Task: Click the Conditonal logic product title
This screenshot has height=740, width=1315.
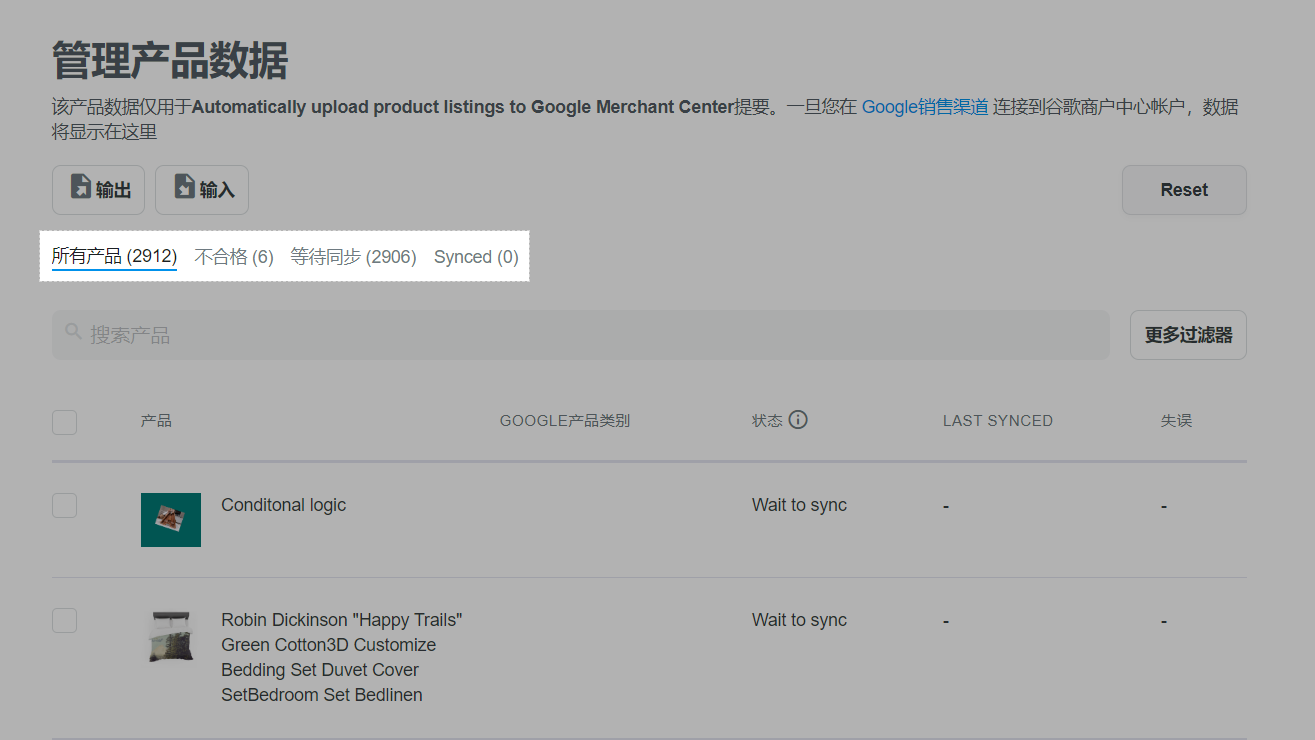Action: [x=283, y=505]
